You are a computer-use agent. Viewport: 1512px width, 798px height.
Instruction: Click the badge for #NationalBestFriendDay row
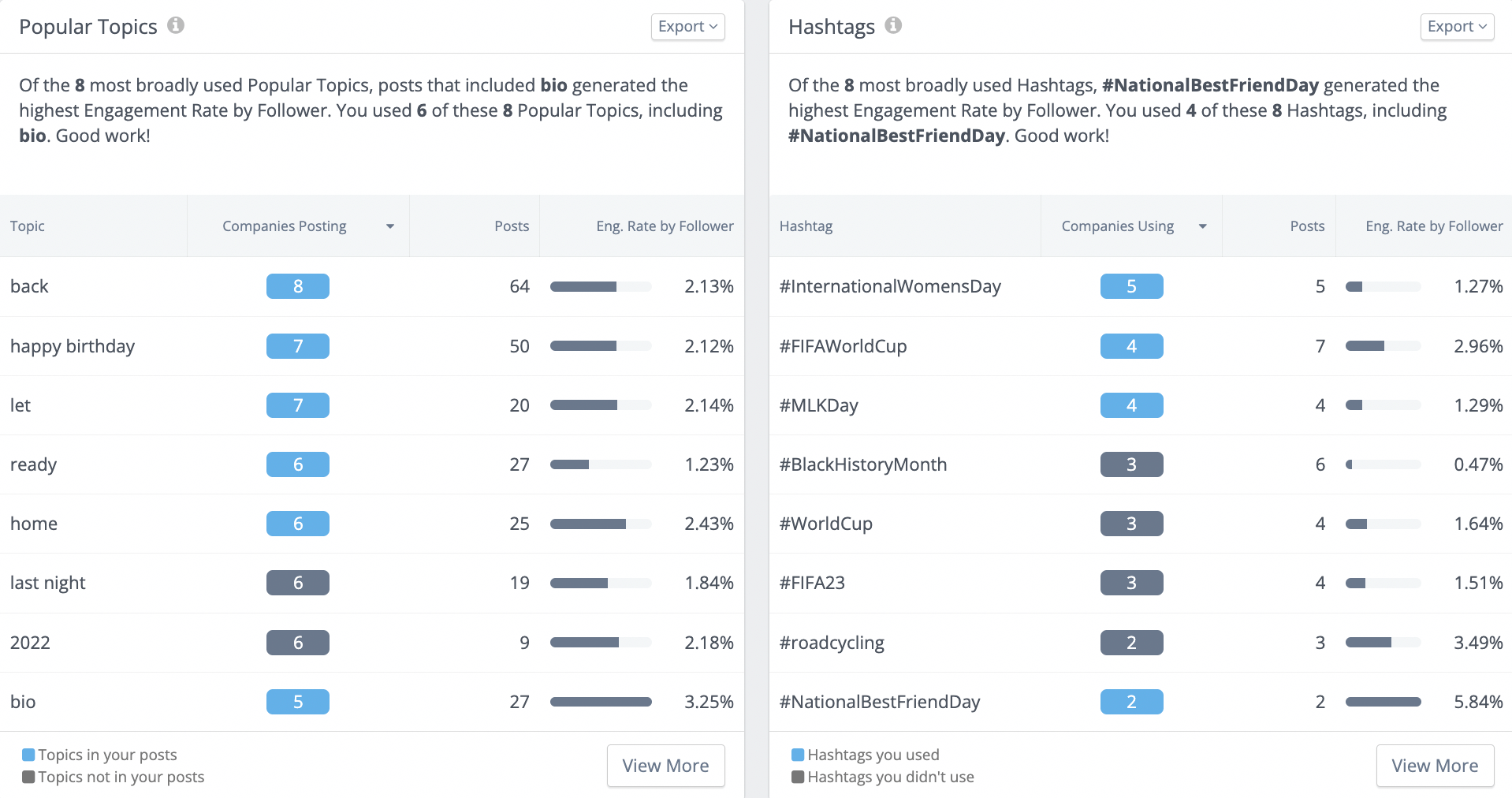point(1132,701)
